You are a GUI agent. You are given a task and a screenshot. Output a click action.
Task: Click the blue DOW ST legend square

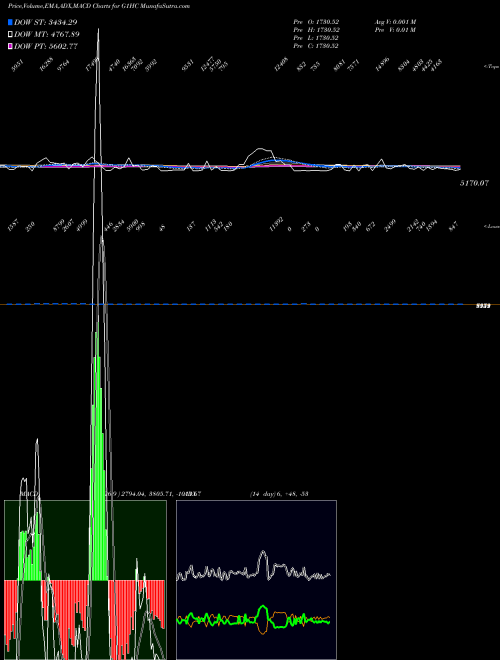click(10, 22)
